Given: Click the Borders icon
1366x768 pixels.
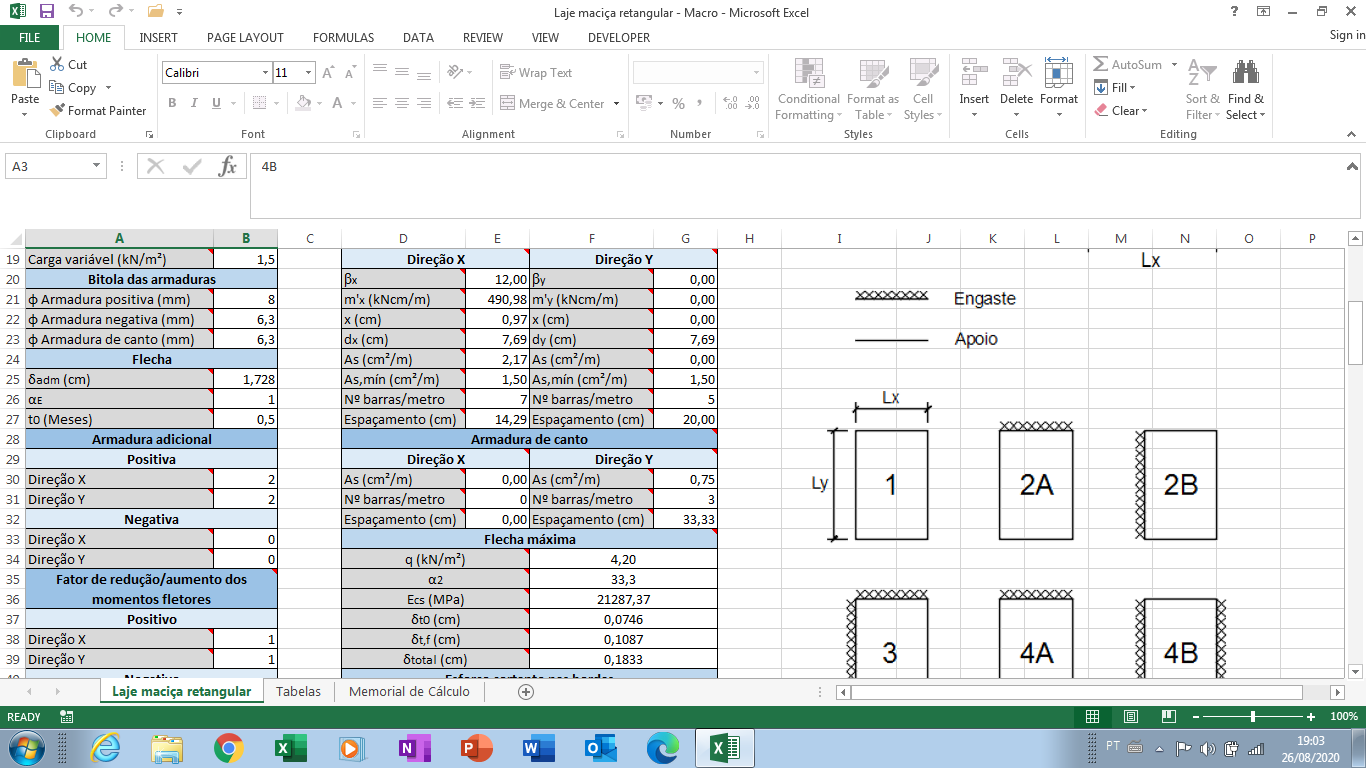Looking at the screenshot, I should click(x=258, y=103).
